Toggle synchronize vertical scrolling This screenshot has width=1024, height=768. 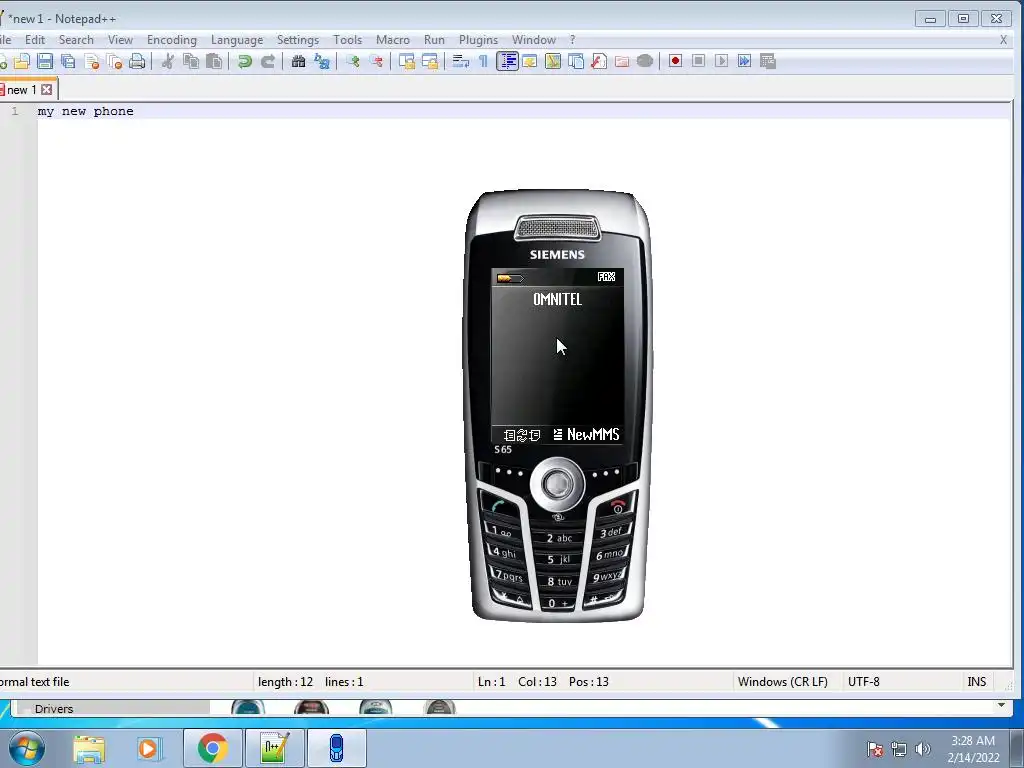pos(407,61)
